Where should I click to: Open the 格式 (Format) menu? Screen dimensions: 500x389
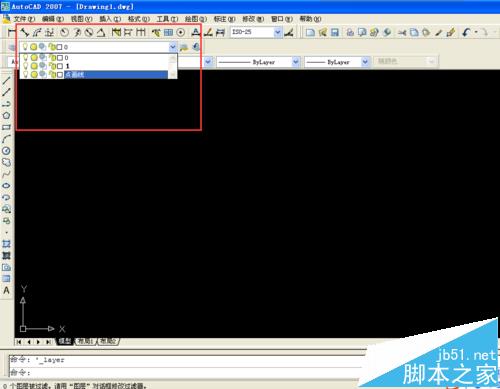point(139,19)
